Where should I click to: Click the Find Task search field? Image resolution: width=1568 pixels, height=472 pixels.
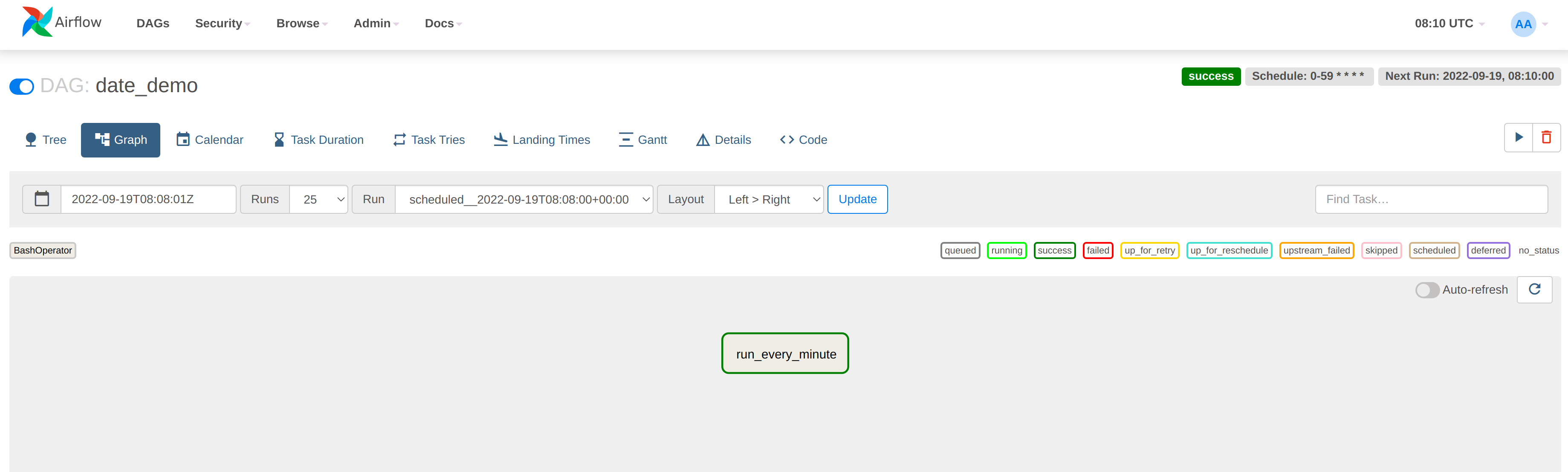click(x=1430, y=199)
